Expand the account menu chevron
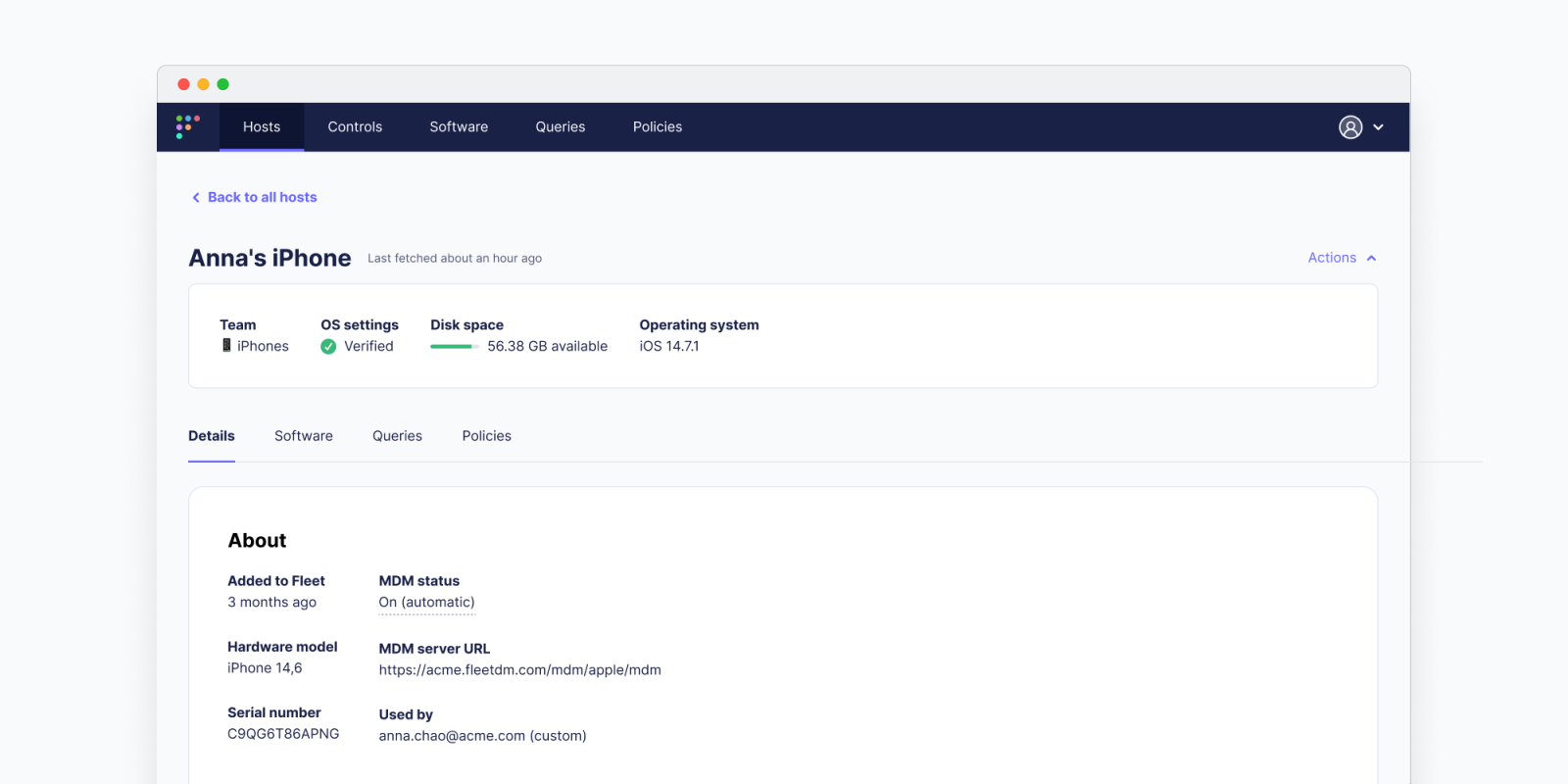The image size is (1568, 784). 1378,127
